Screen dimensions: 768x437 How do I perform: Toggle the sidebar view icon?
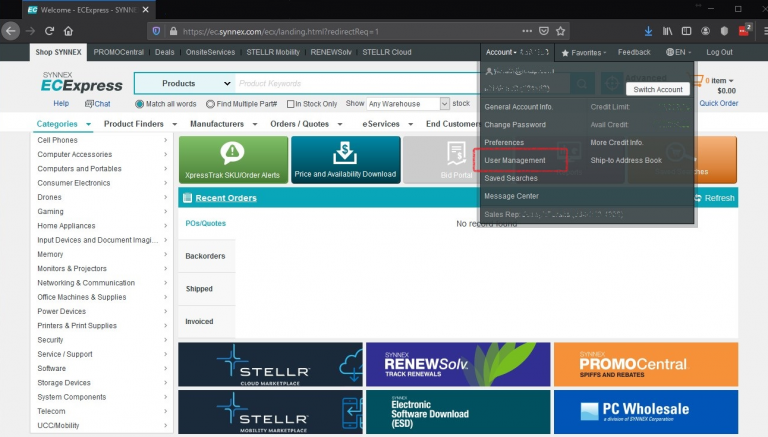coord(686,31)
